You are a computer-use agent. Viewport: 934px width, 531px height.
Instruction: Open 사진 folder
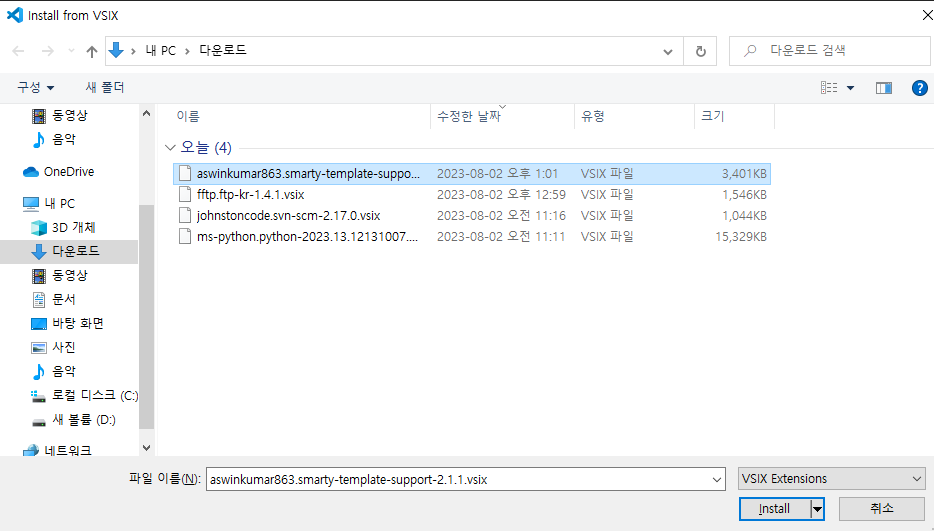(64, 347)
